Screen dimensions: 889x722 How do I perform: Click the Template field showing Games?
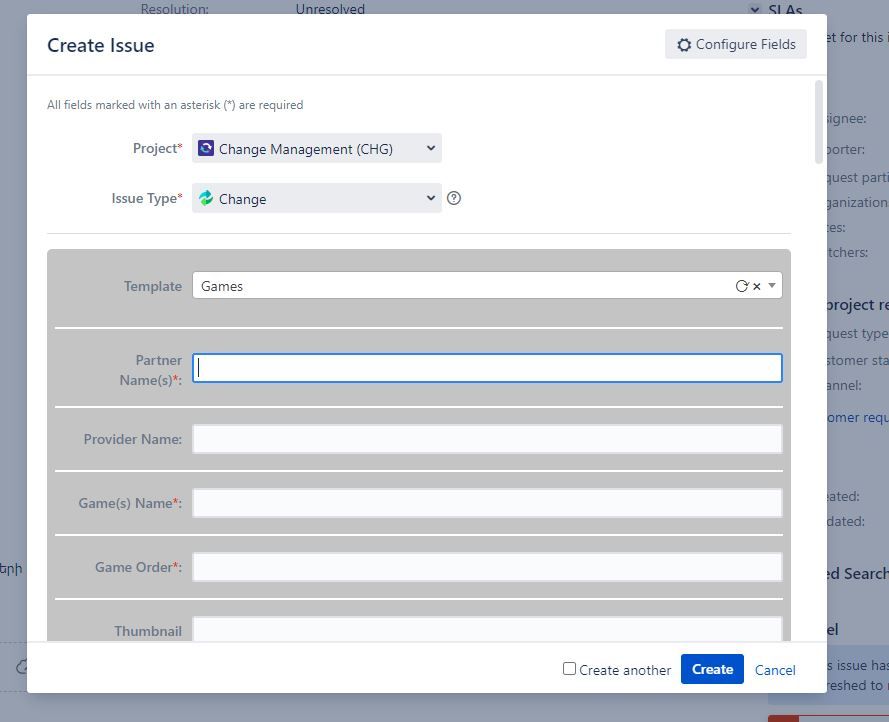pos(487,286)
